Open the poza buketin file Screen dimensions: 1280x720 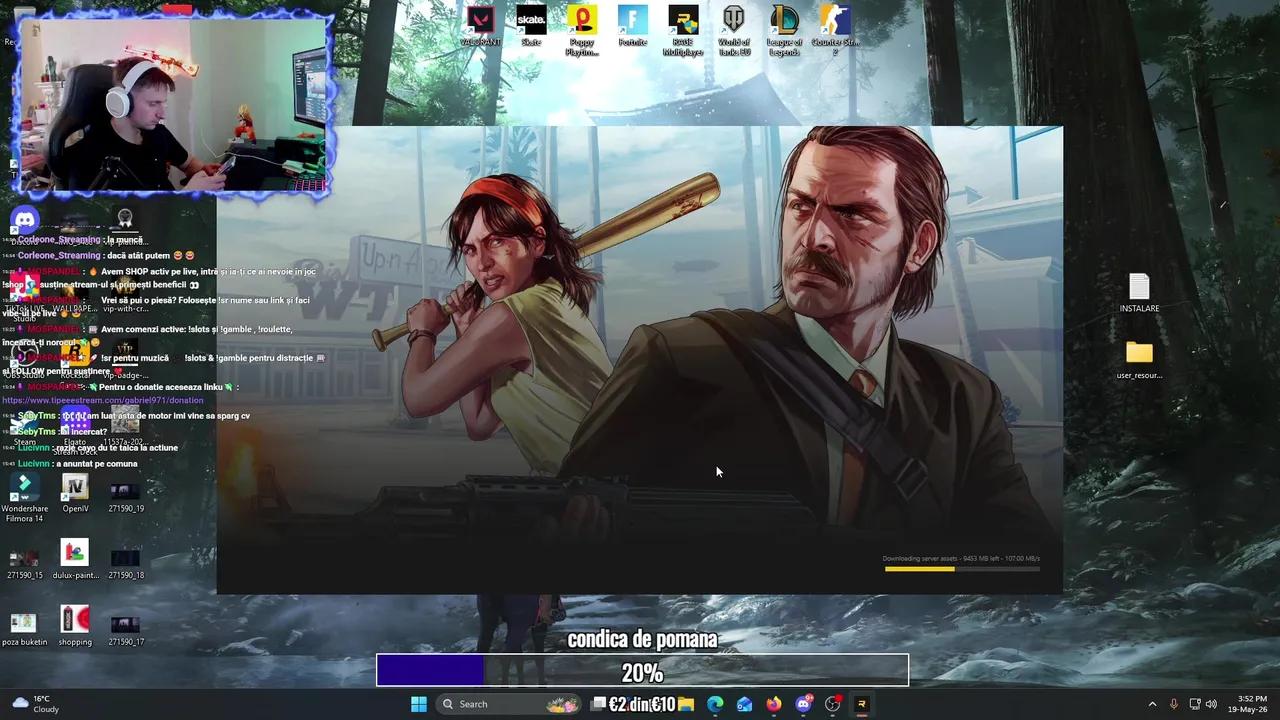(24, 628)
